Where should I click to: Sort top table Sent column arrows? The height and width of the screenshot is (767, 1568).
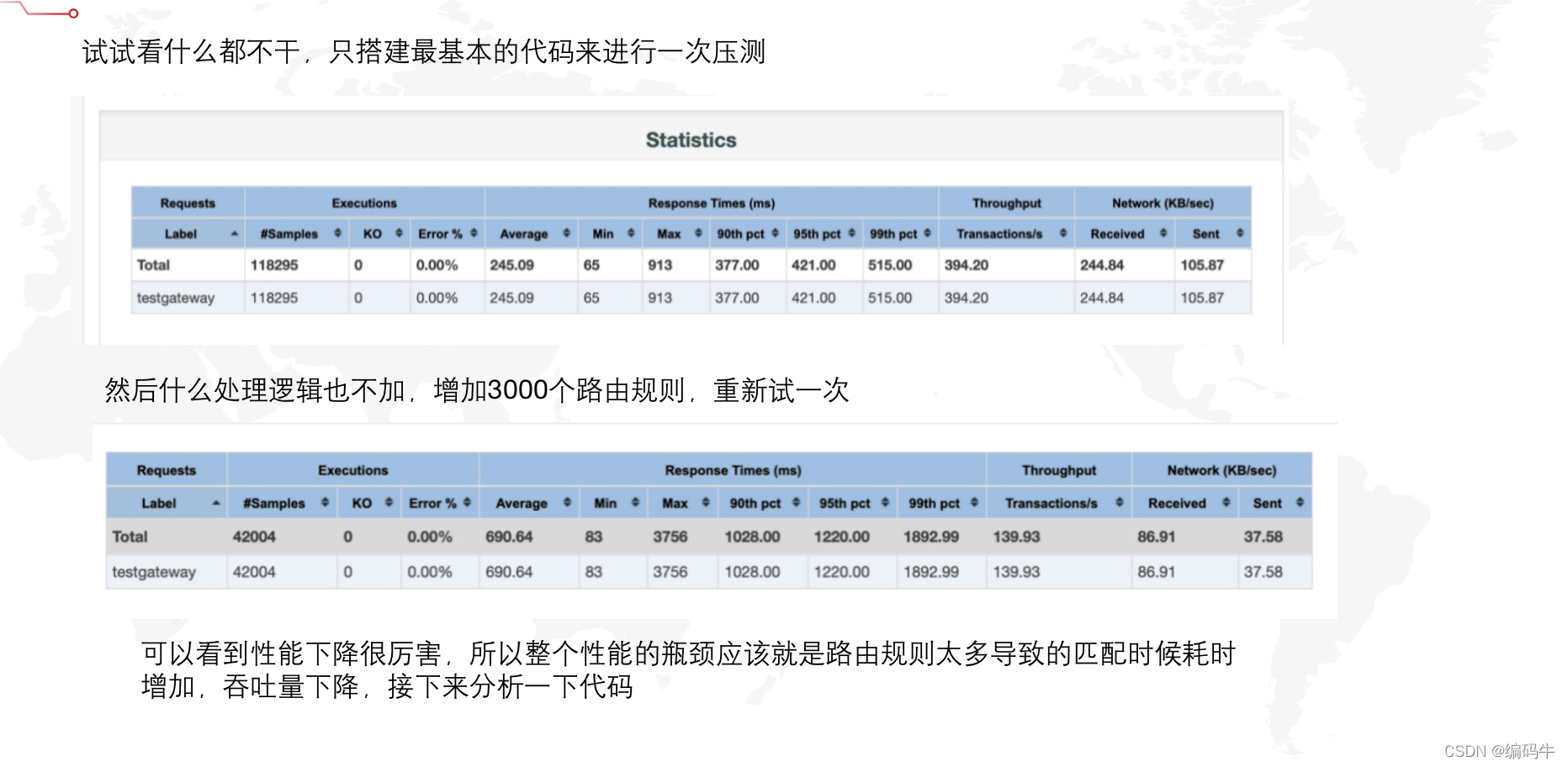tap(1239, 234)
